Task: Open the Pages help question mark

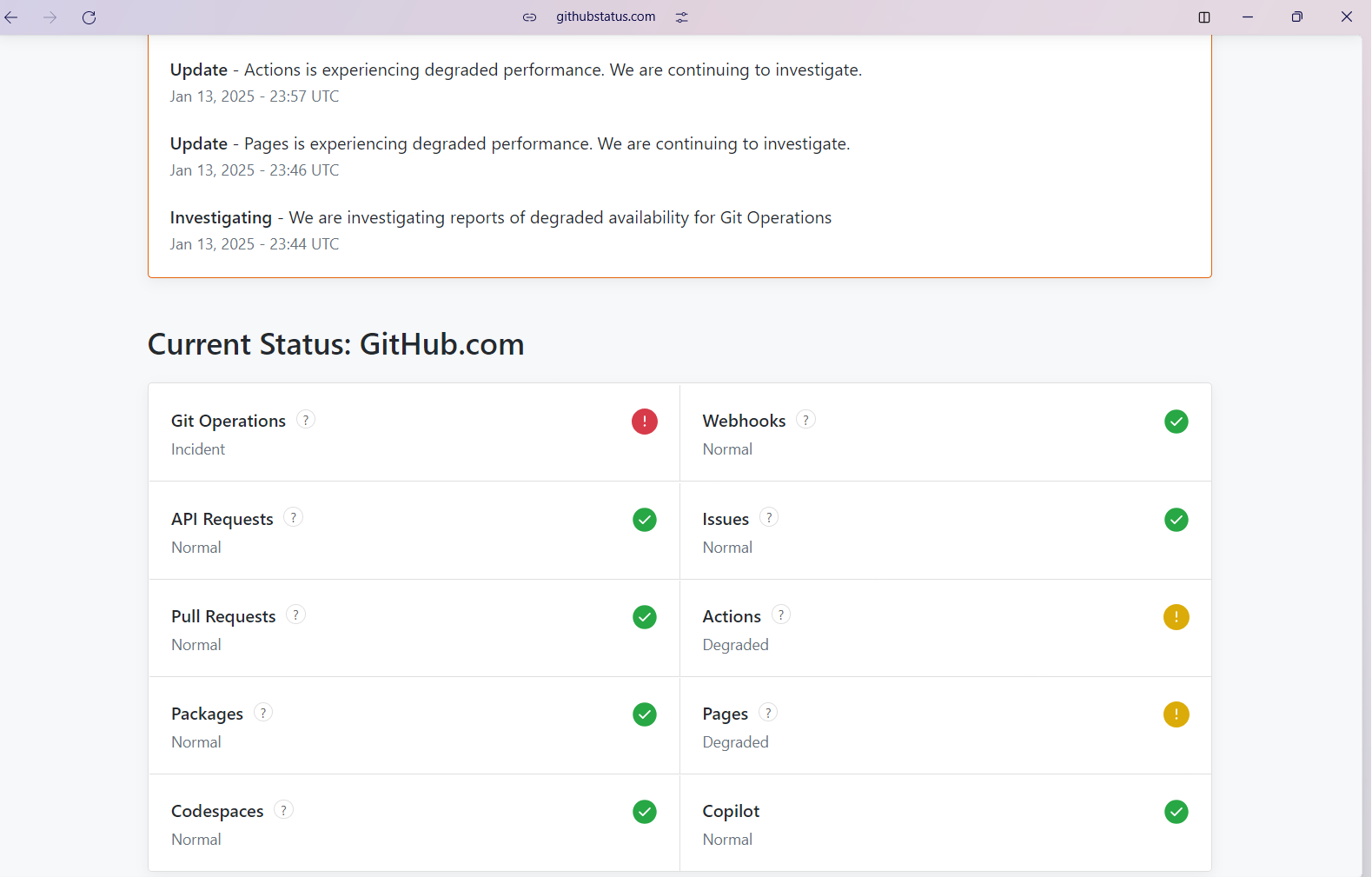Action: point(768,713)
